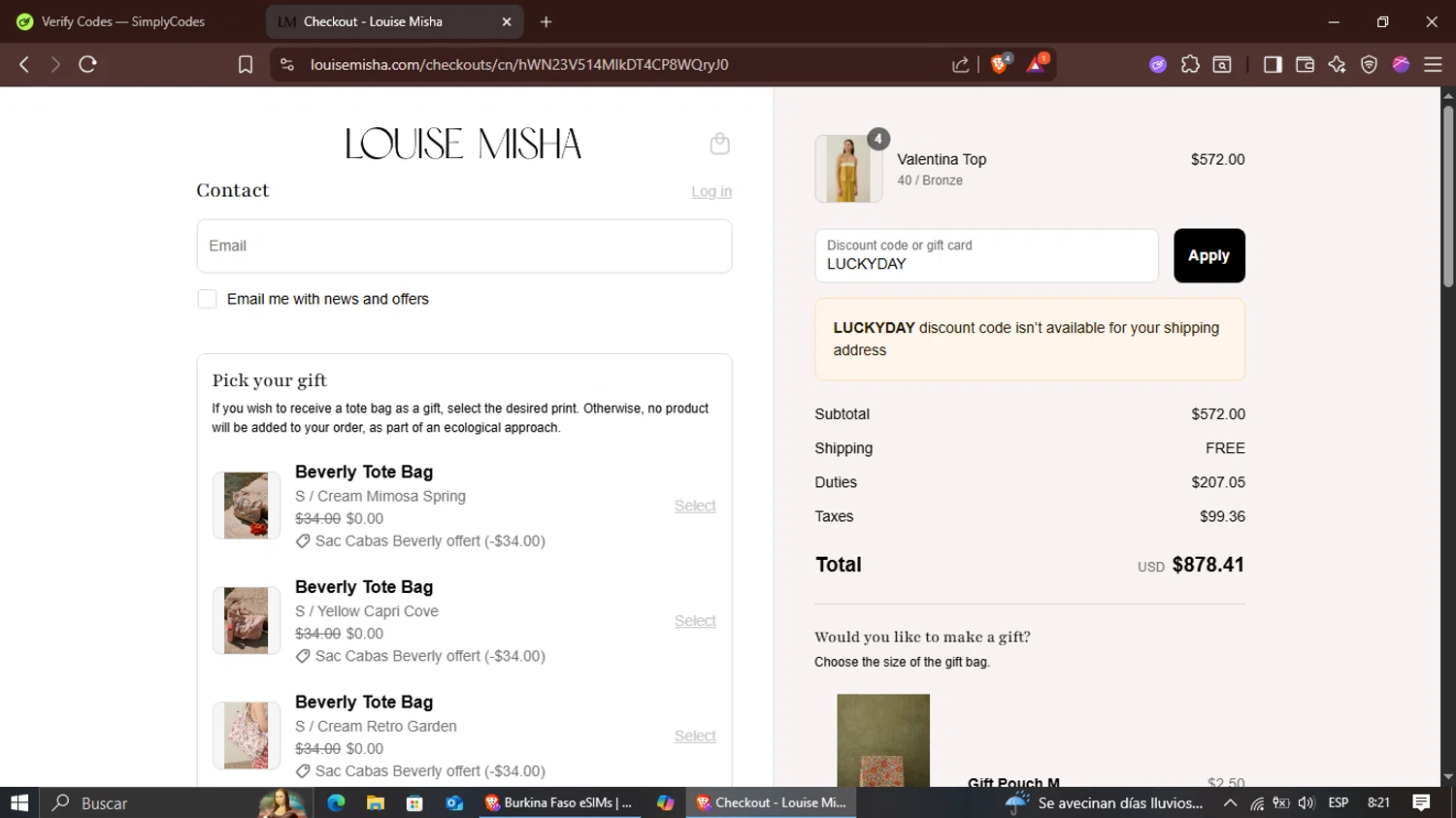The height and width of the screenshot is (818, 1456).
Task: Open Outlook from taskbar
Action: click(x=454, y=802)
